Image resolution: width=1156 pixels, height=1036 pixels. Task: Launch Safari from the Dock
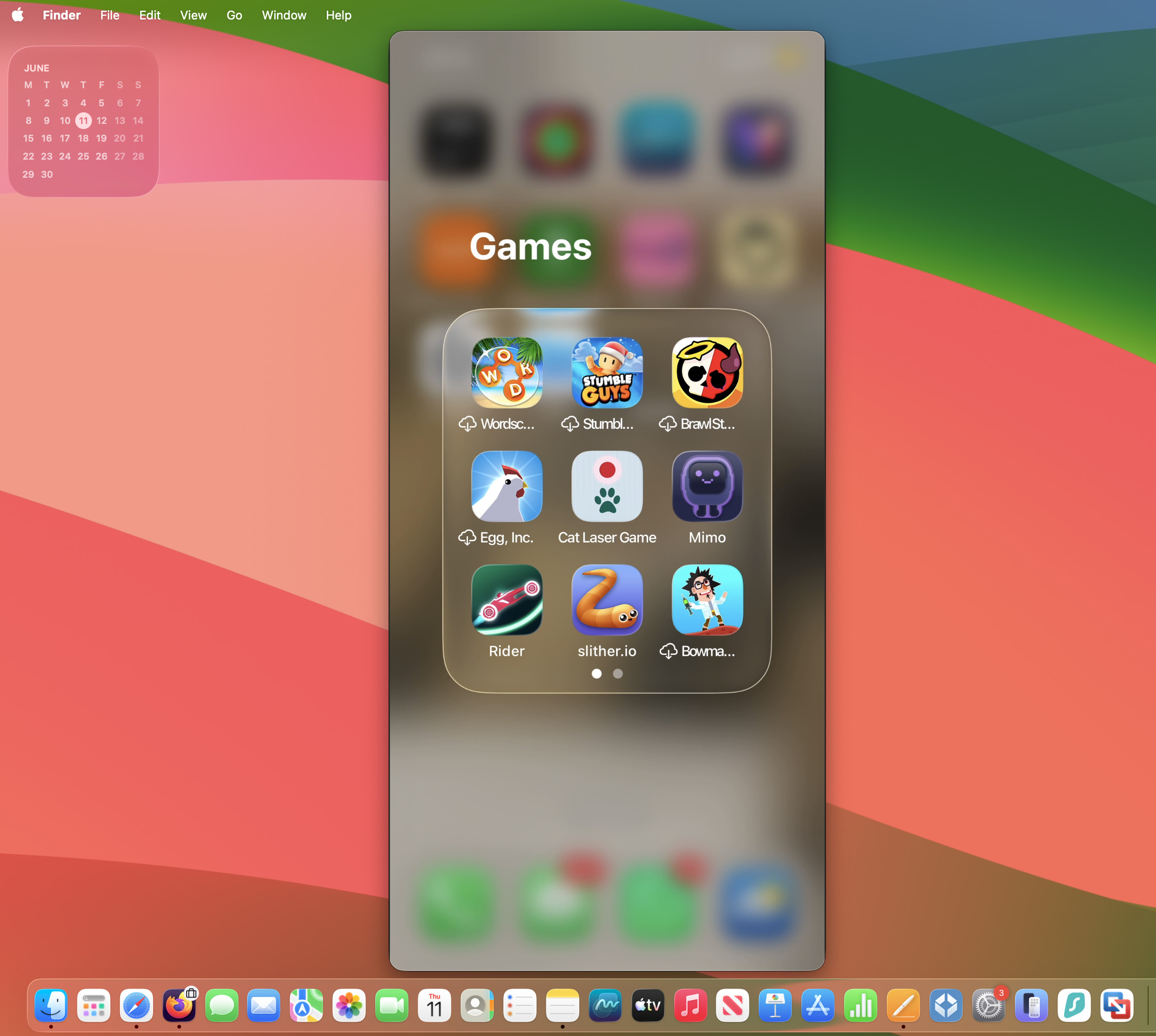tap(136, 1005)
